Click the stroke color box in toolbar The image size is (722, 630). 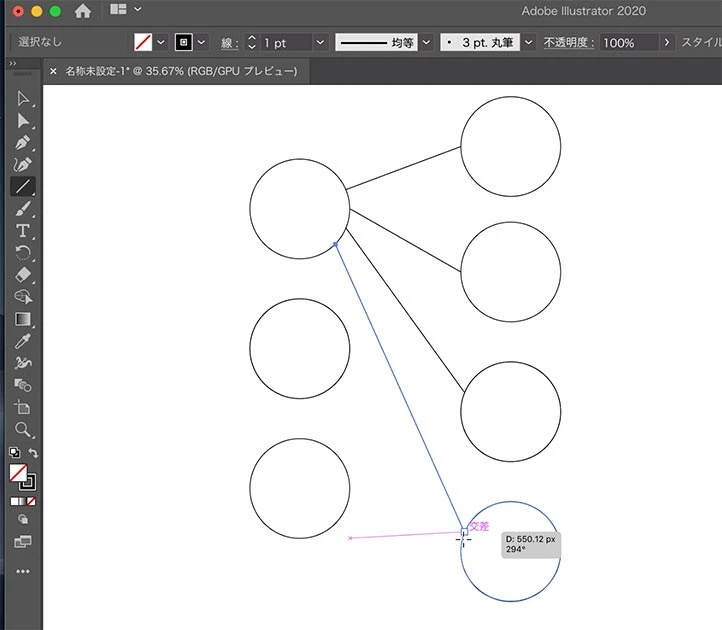tap(29, 483)
